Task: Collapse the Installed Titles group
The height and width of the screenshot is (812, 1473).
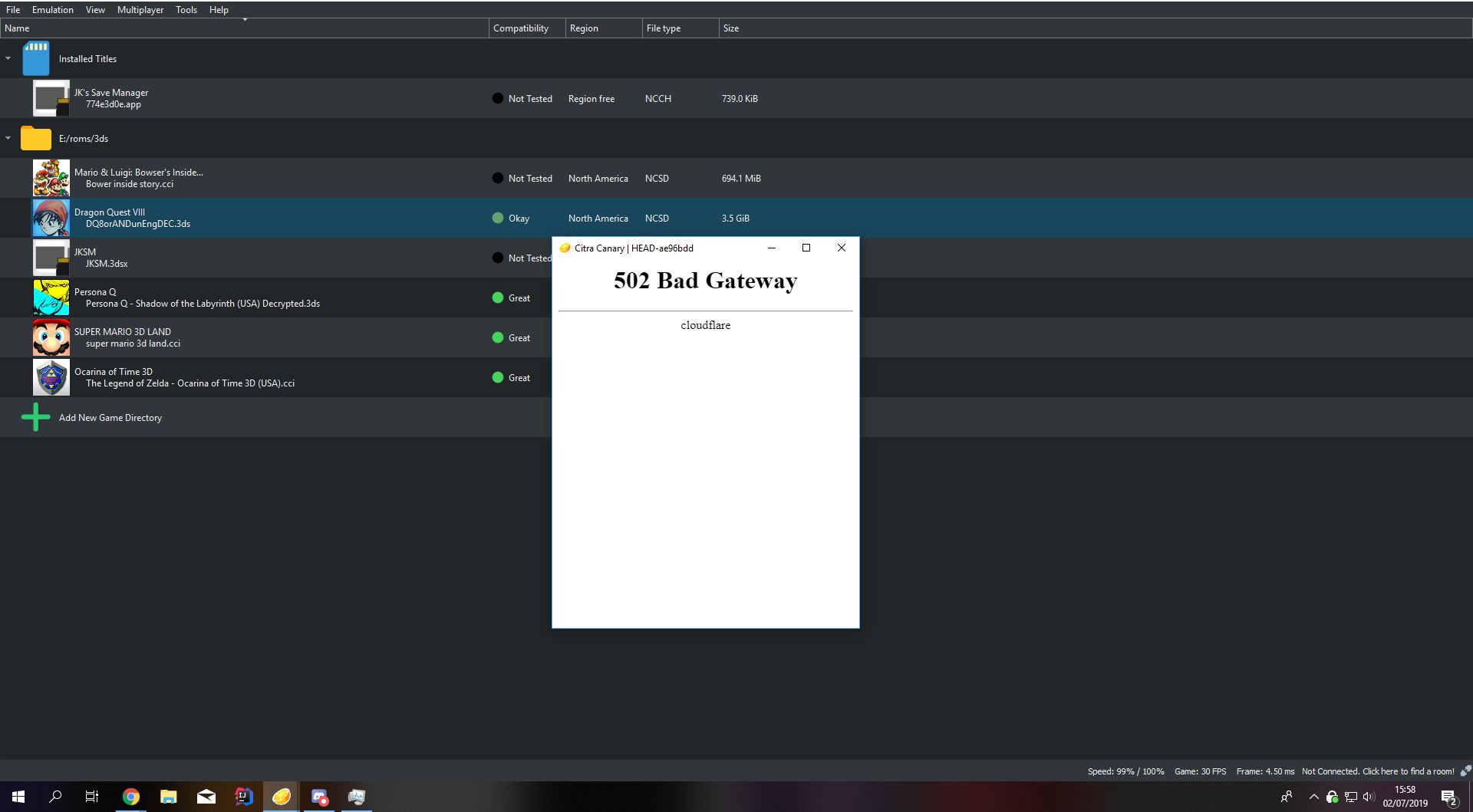Action: tap(8, 58)
